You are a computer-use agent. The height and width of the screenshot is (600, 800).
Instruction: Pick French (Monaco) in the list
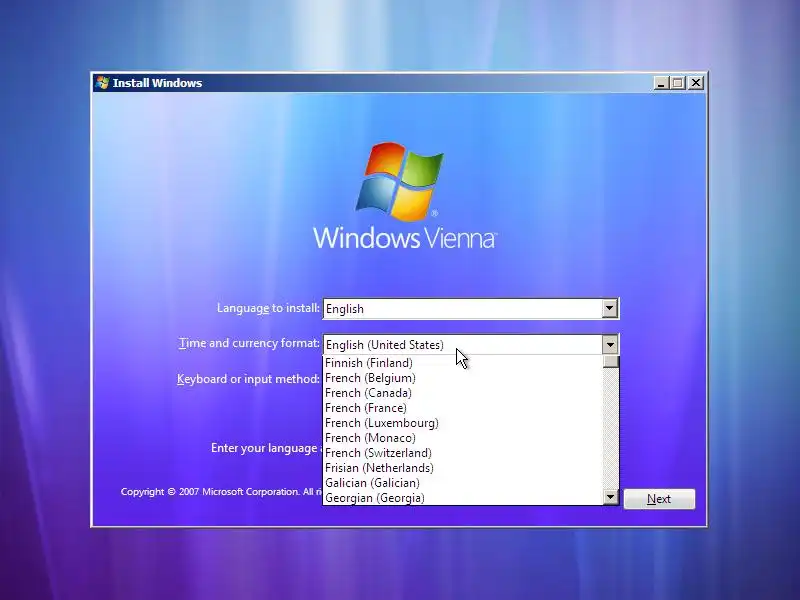click(463, 438)
